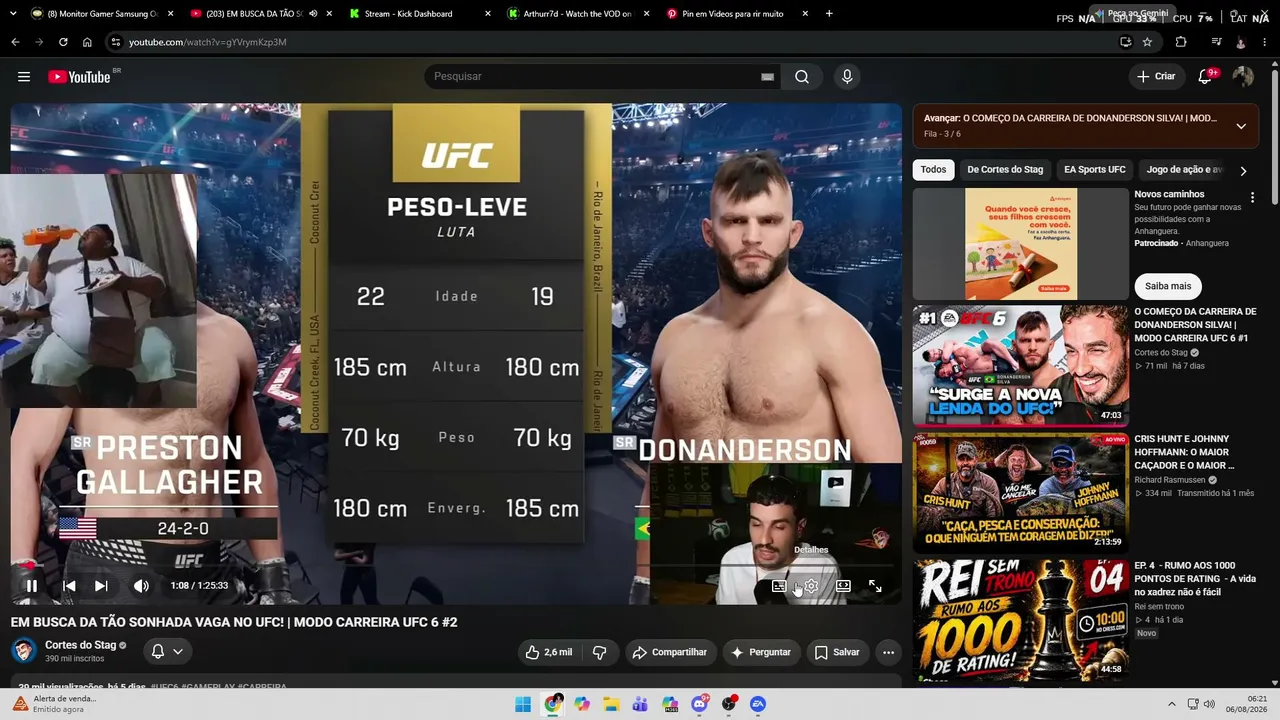Click the Criar create button

click(1156, 77)
